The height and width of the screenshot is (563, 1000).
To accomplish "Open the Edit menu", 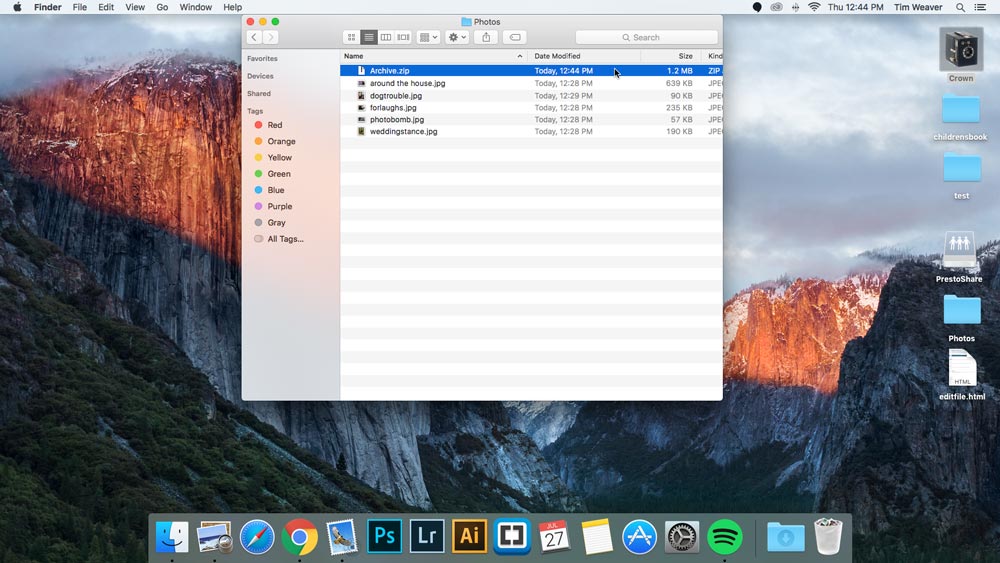I will (x=106, y=7).
